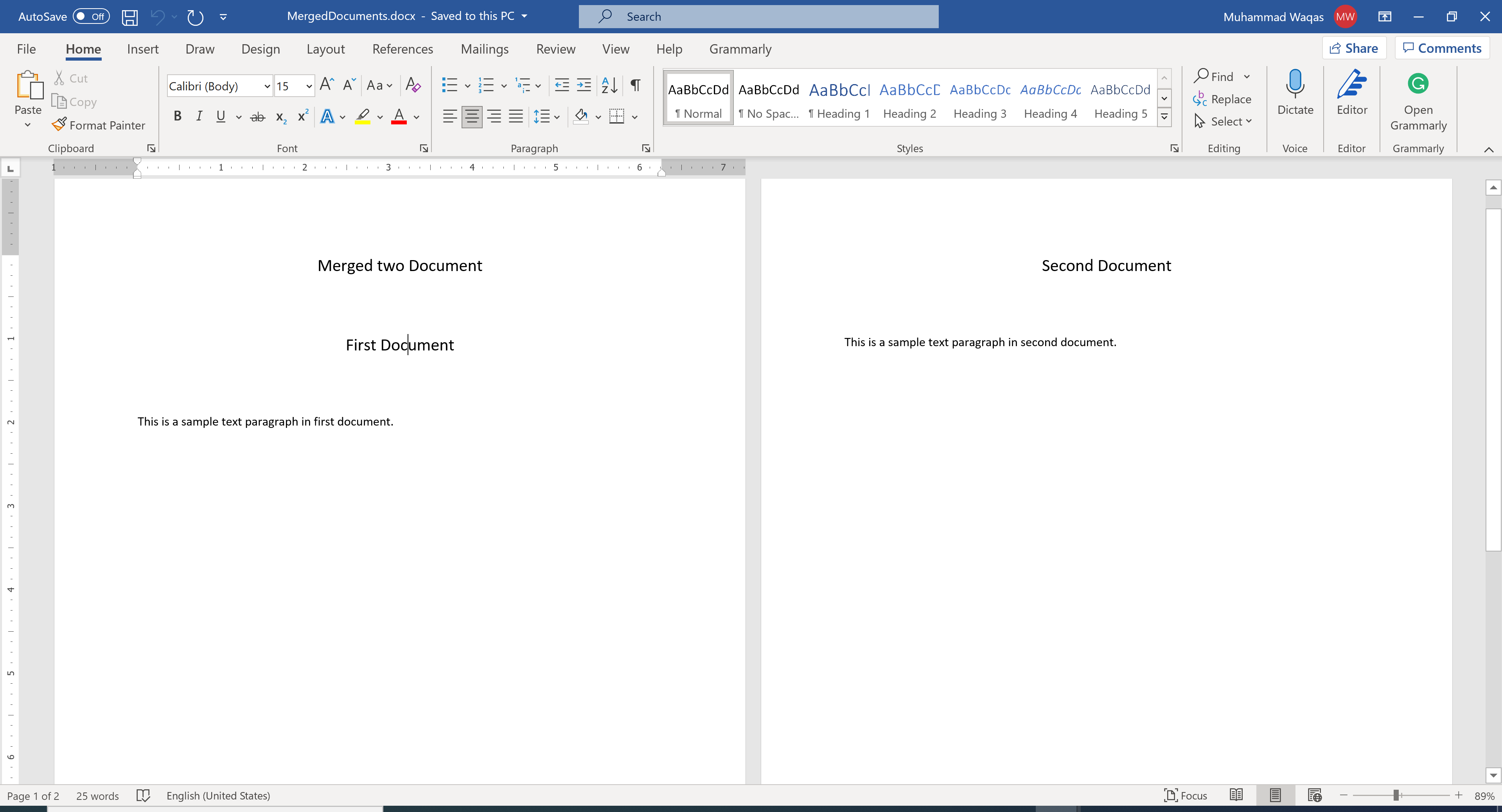This screenshot has width=1502, height=812.
Task: Expand the Styles gallery more arrow
Action: (1164, 117)
